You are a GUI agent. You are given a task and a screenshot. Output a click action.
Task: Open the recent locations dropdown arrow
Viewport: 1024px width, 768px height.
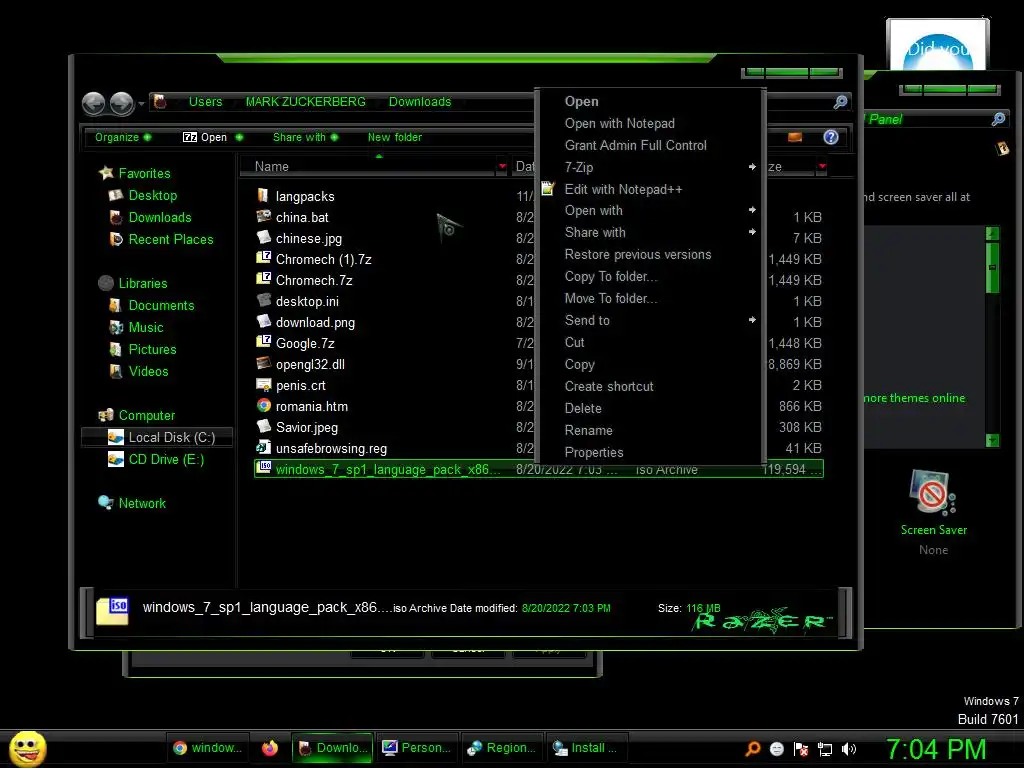pyautogui.click(x=141, y=104)
